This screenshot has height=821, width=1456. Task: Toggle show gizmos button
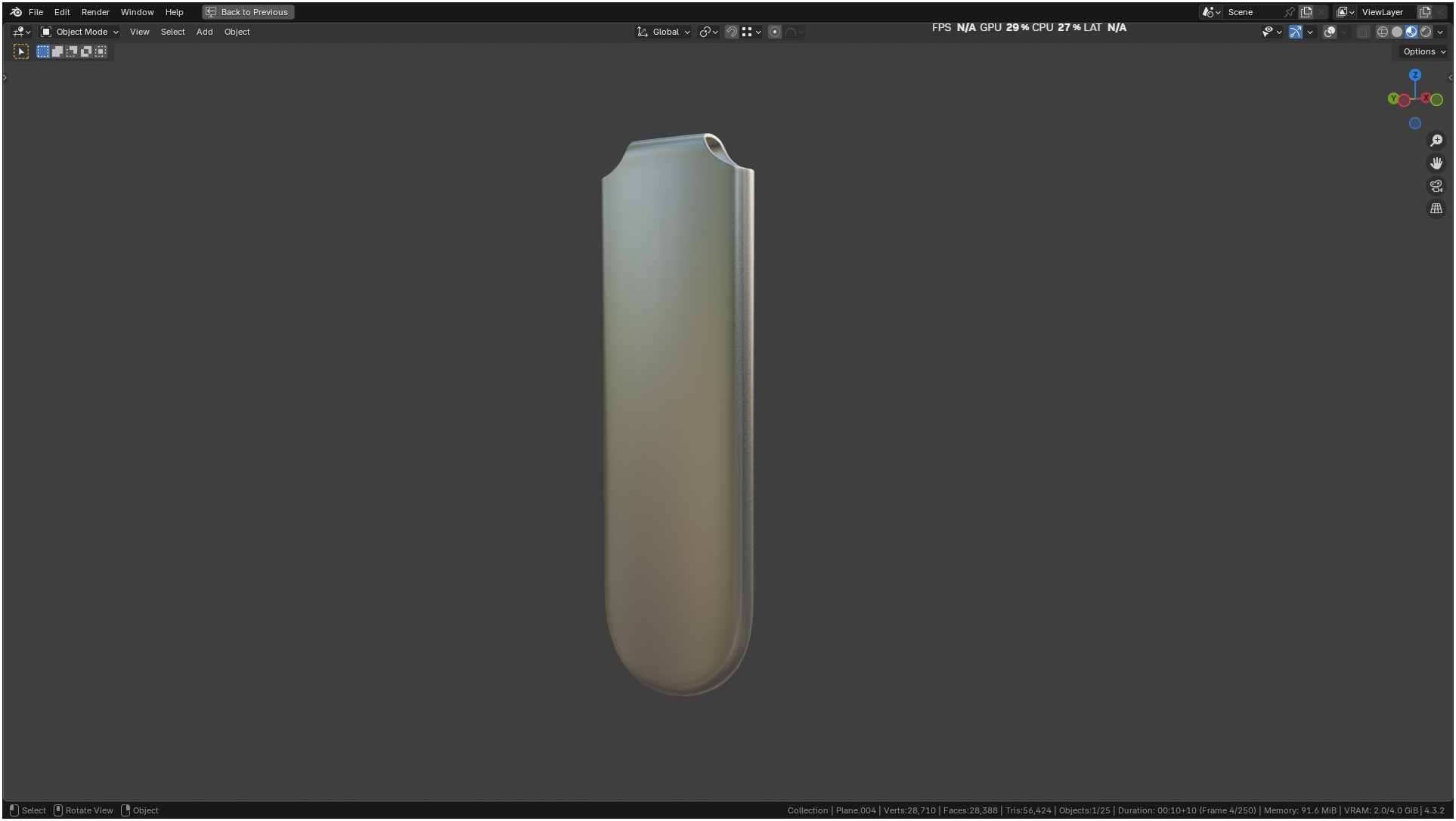coord(1296,32)
